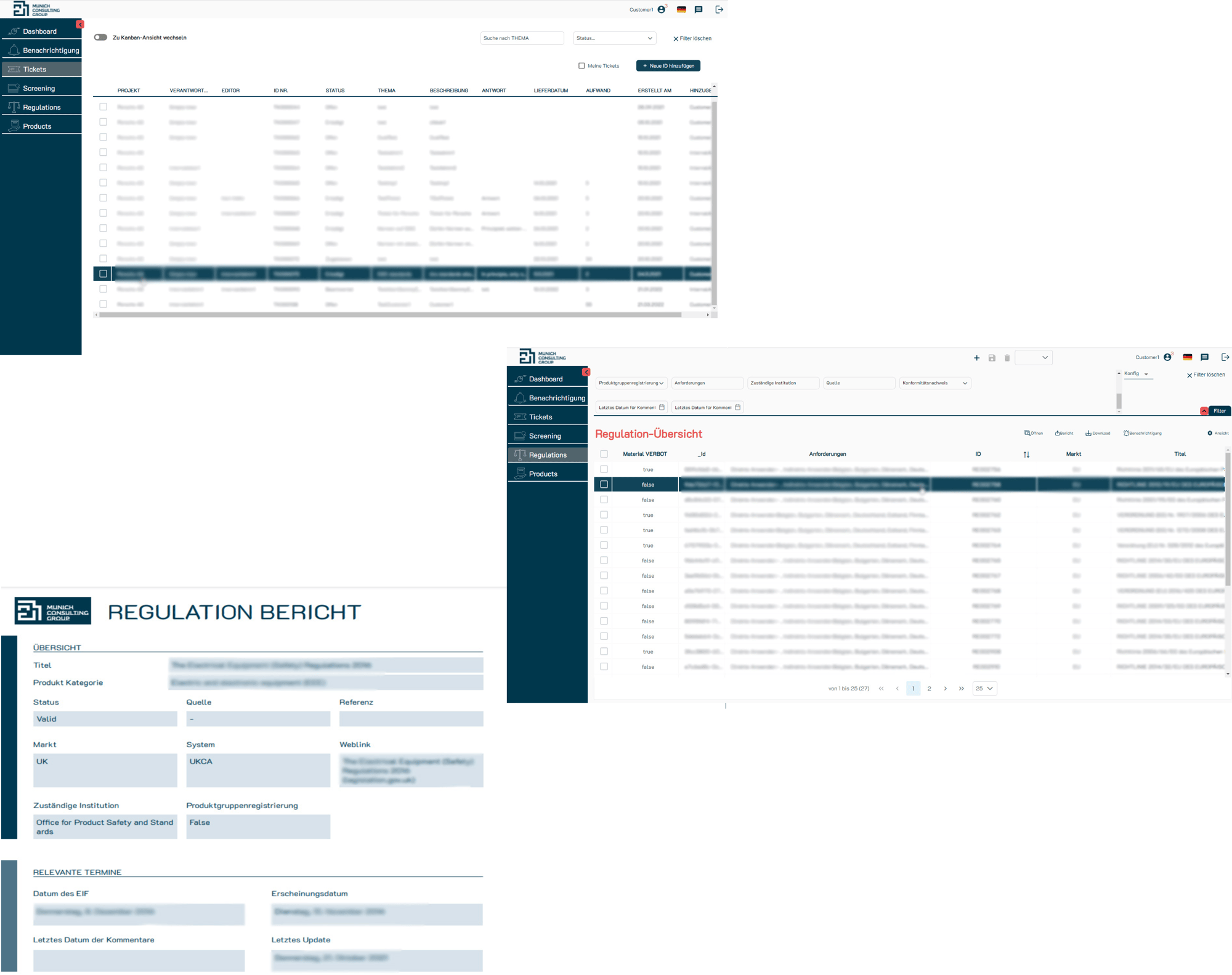The height and width of the screenshot is (975, 1232).
Task: Click the Anforderungen filter field
Action: pos(707,383)
